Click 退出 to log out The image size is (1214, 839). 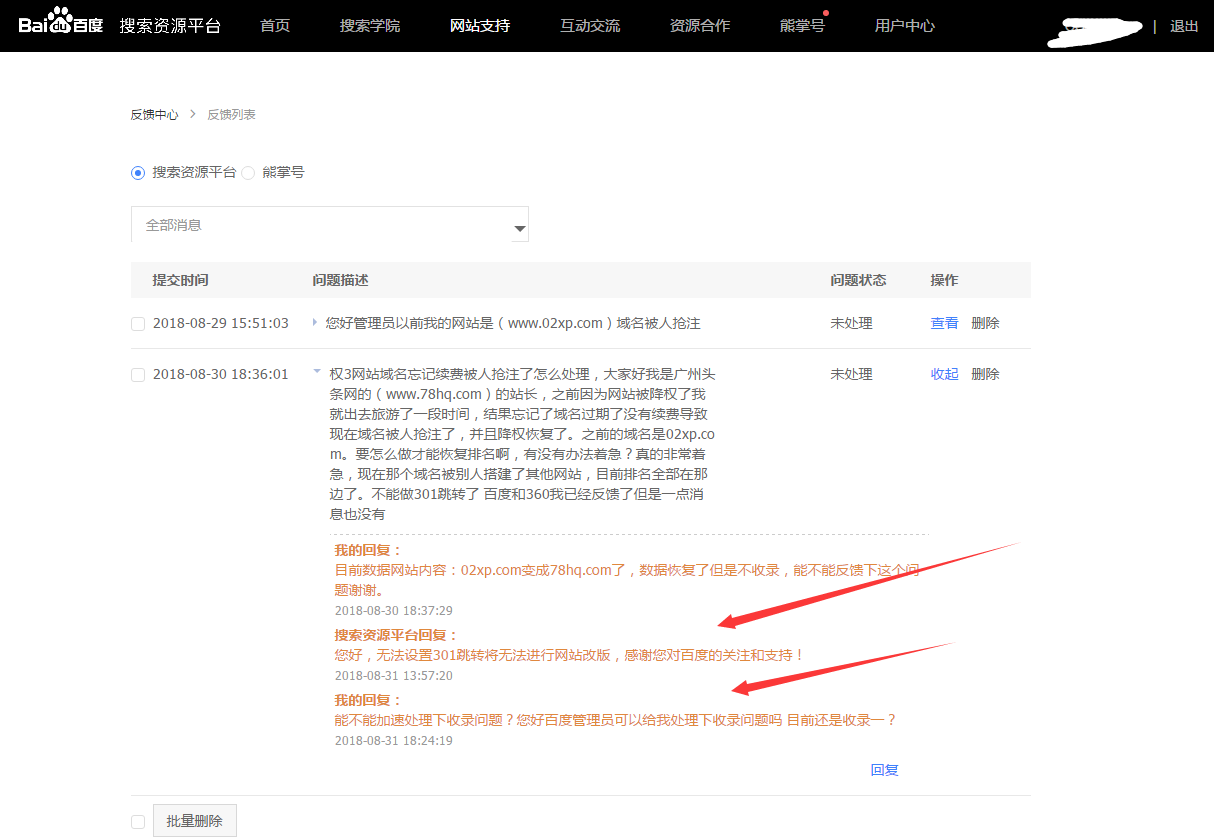coord(1184,26)
